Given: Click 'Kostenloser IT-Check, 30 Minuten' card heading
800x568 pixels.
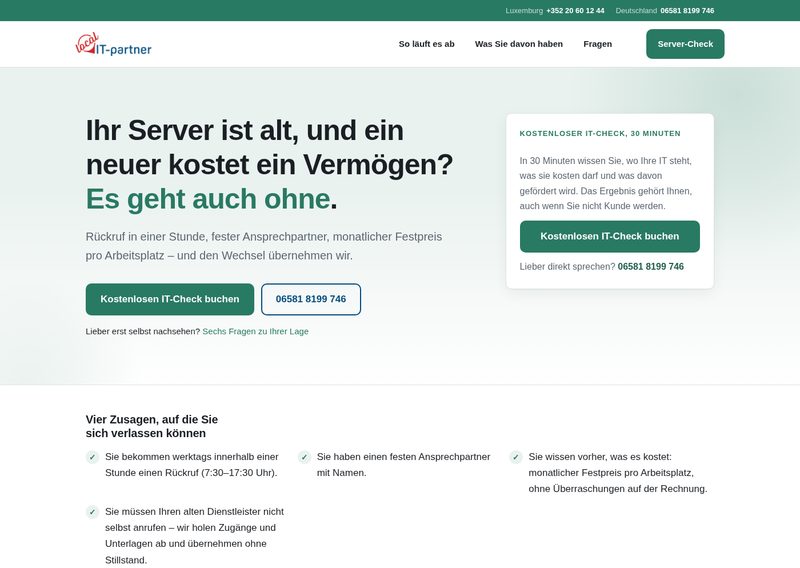Looking at the screenshot, I should coord(600,134).
